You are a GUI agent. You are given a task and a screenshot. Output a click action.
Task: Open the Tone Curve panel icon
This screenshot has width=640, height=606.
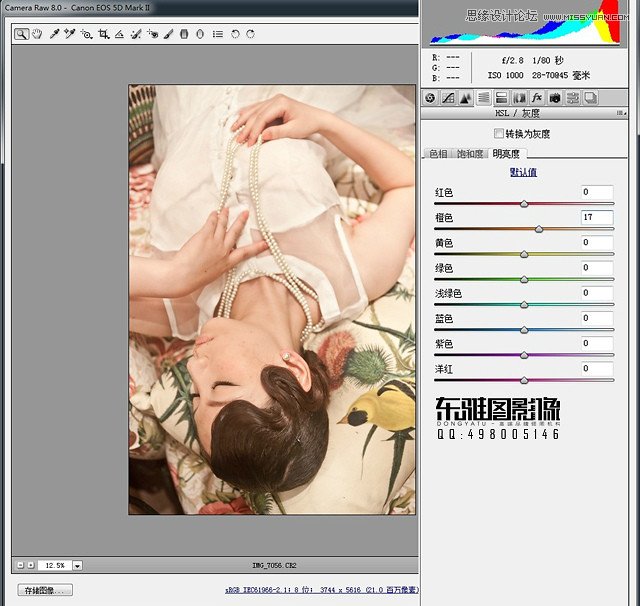click(x=448, y=98)
